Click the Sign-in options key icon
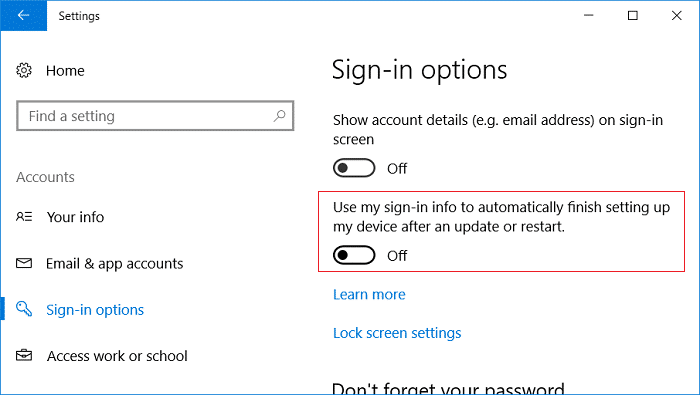Viewport: 700px width, 395px height. tap(24, 309)
